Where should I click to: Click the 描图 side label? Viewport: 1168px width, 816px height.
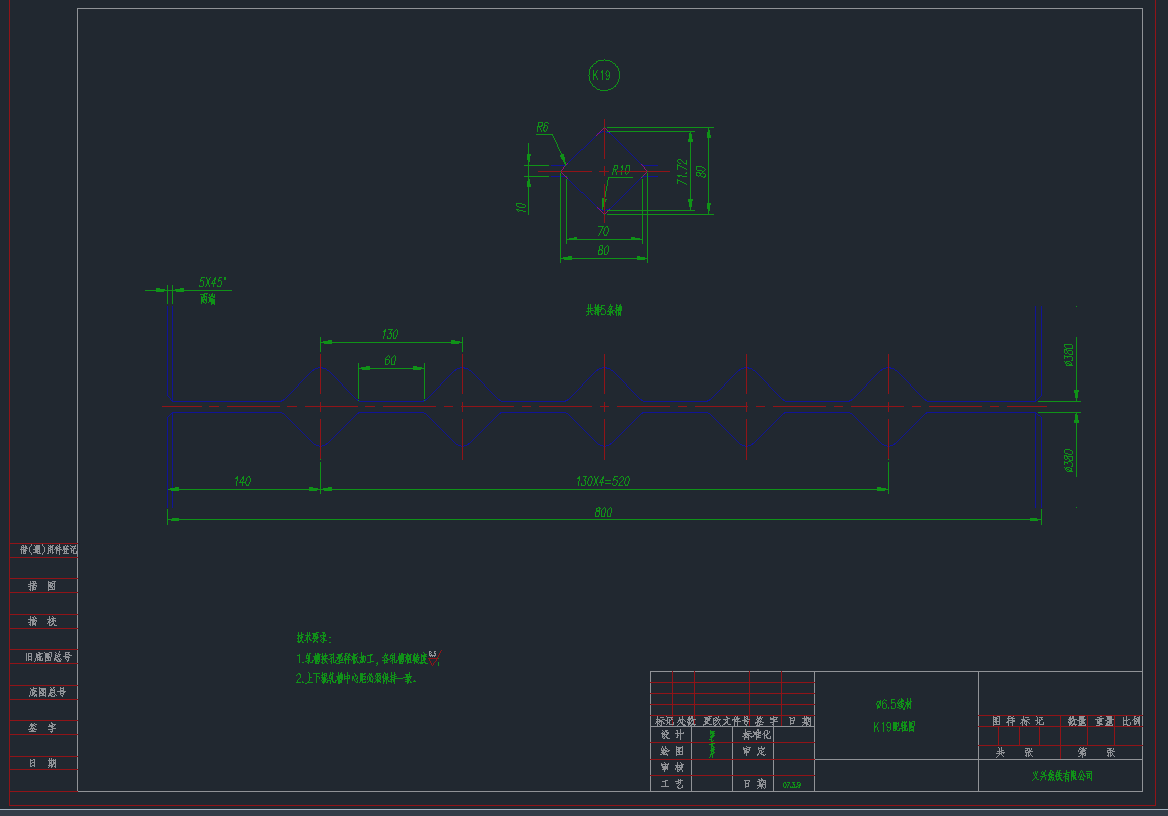(42, 586)
